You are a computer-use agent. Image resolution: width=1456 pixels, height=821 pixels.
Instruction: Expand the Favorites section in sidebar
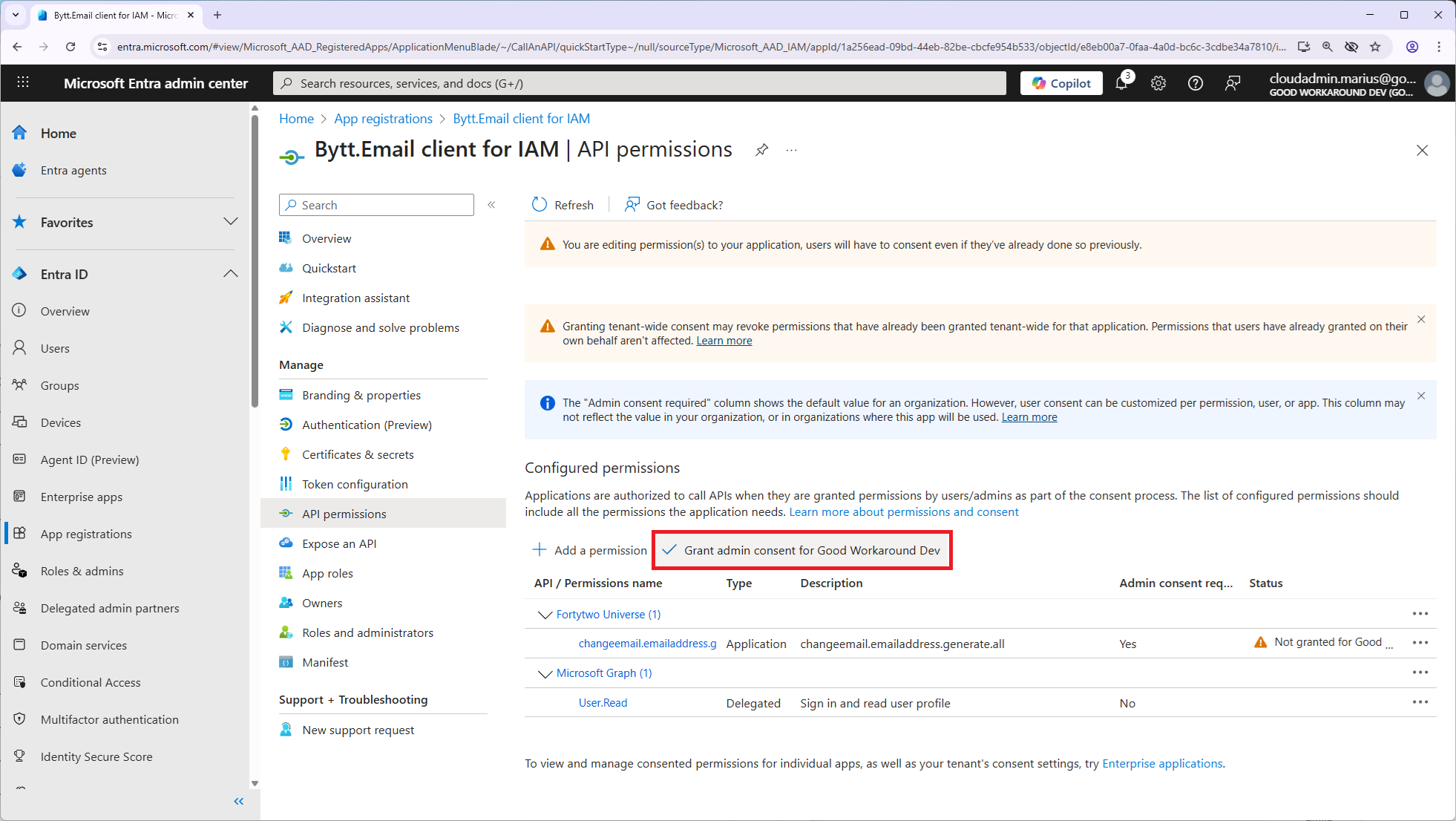230,222
